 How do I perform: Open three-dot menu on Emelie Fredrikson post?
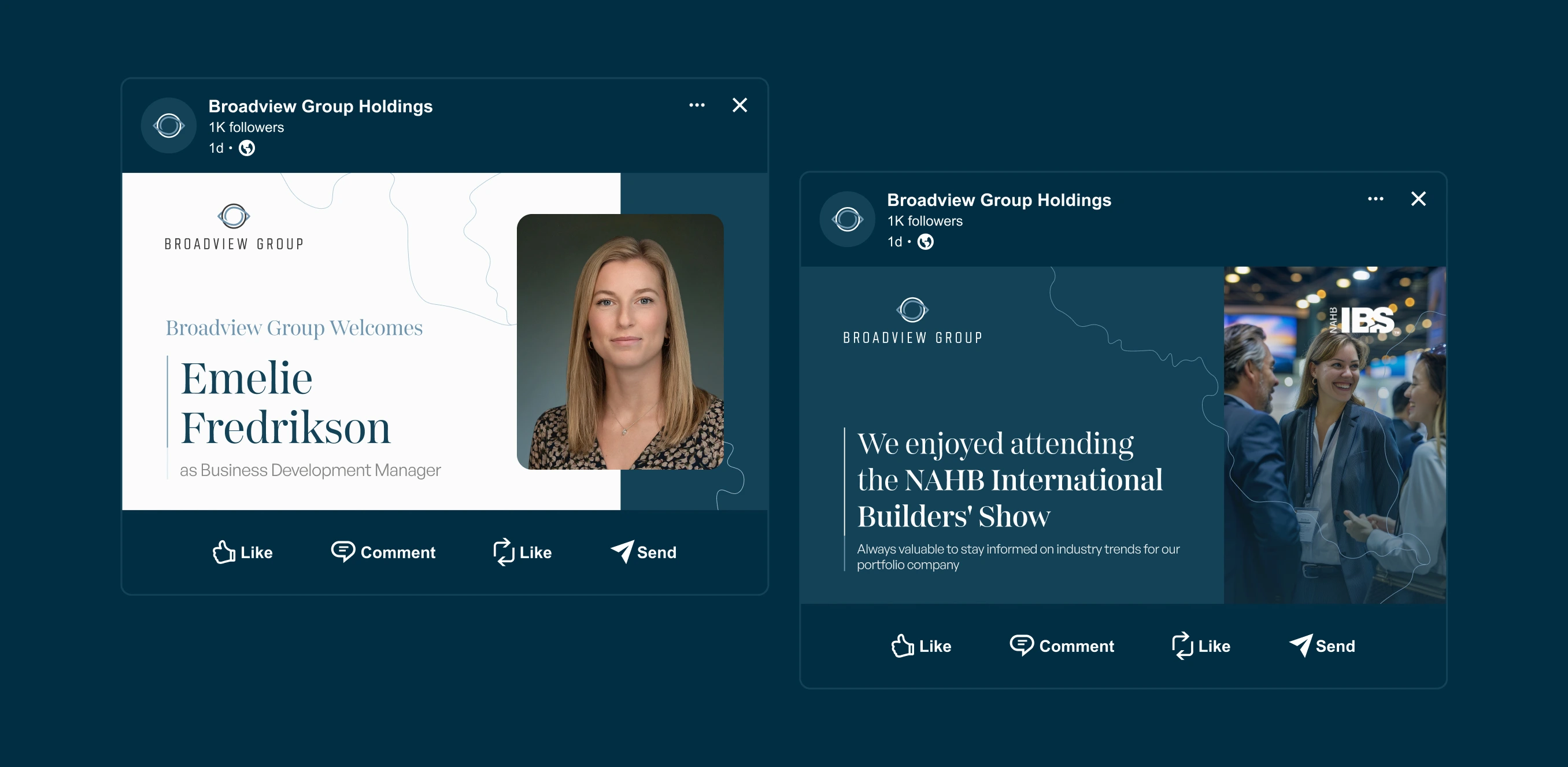pos(697,105)
